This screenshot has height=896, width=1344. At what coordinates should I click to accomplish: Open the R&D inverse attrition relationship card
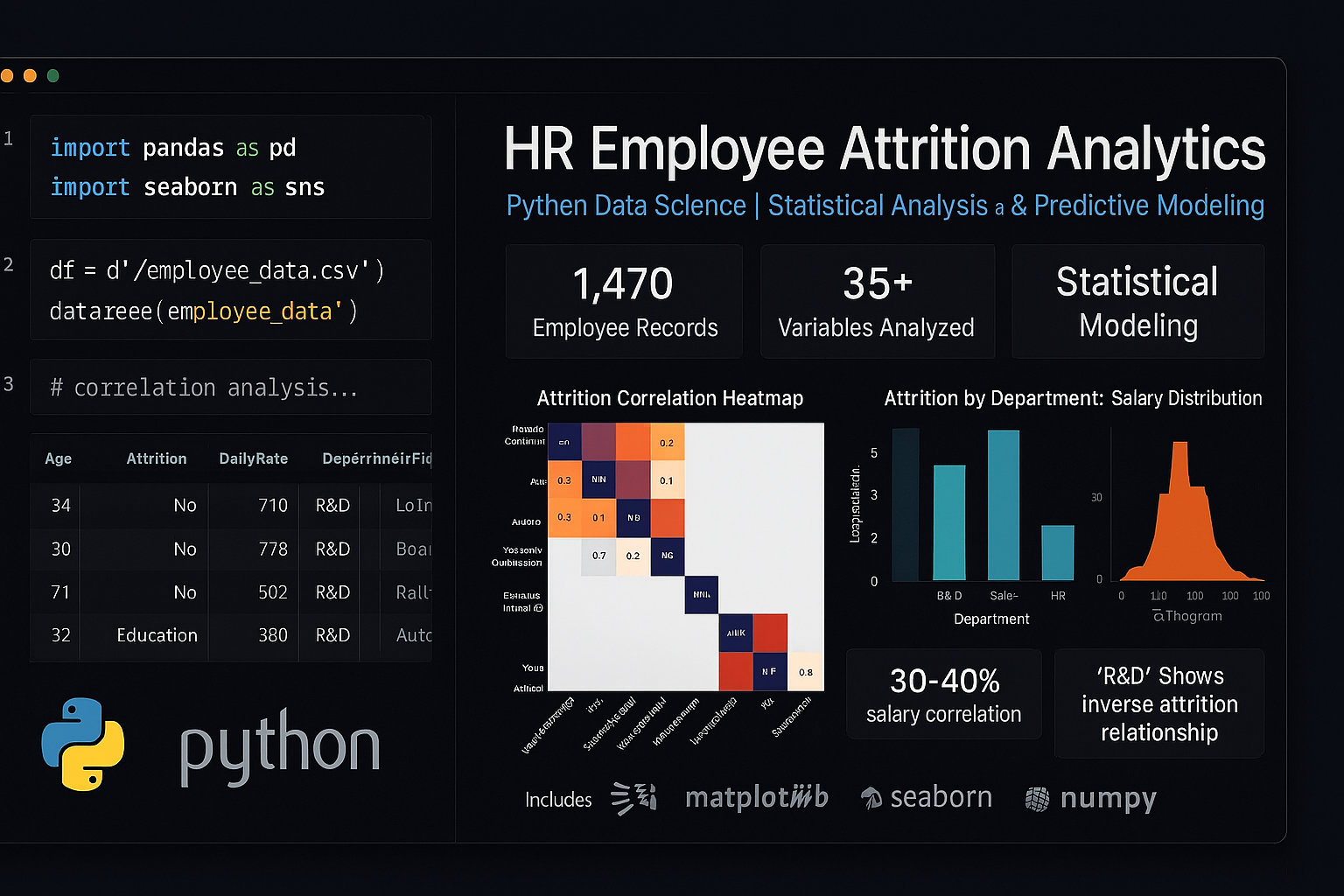click(1158, 703)
